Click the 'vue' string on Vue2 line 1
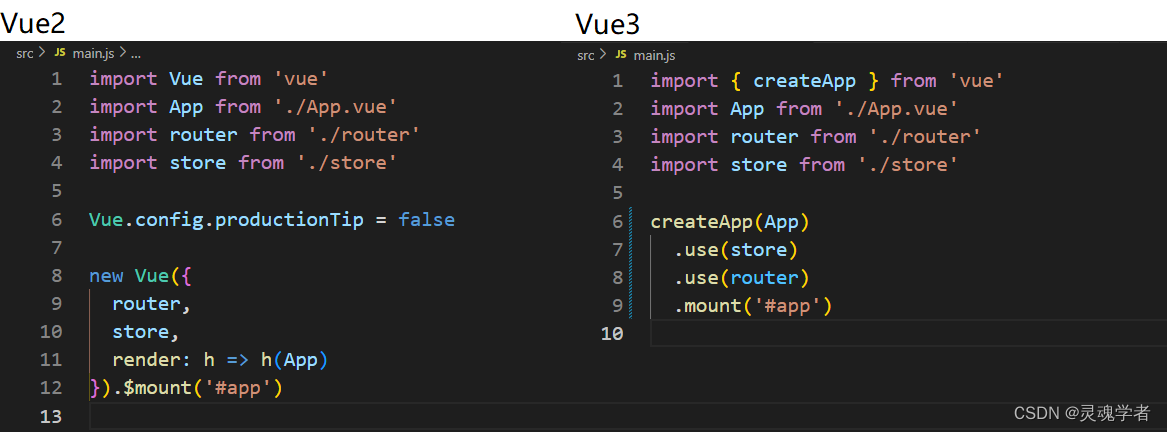Screen dimensions: 1167x432 click(x=301, y=78)
